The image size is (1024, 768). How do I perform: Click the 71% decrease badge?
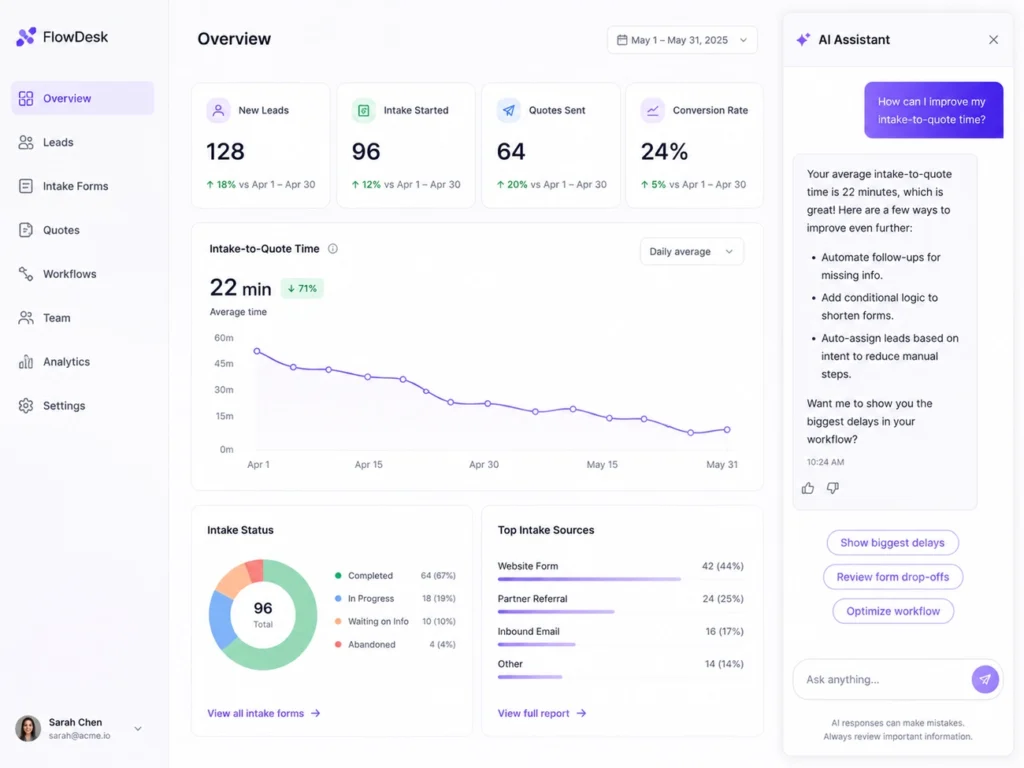click(302, 289)
